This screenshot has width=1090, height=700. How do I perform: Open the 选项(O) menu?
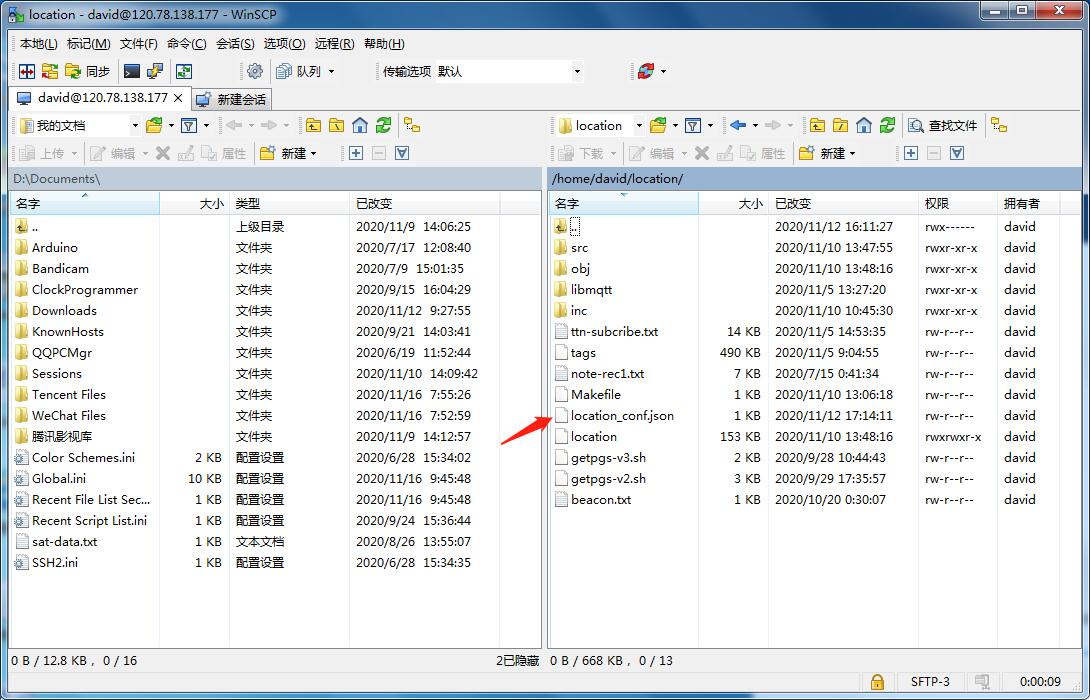284,44
